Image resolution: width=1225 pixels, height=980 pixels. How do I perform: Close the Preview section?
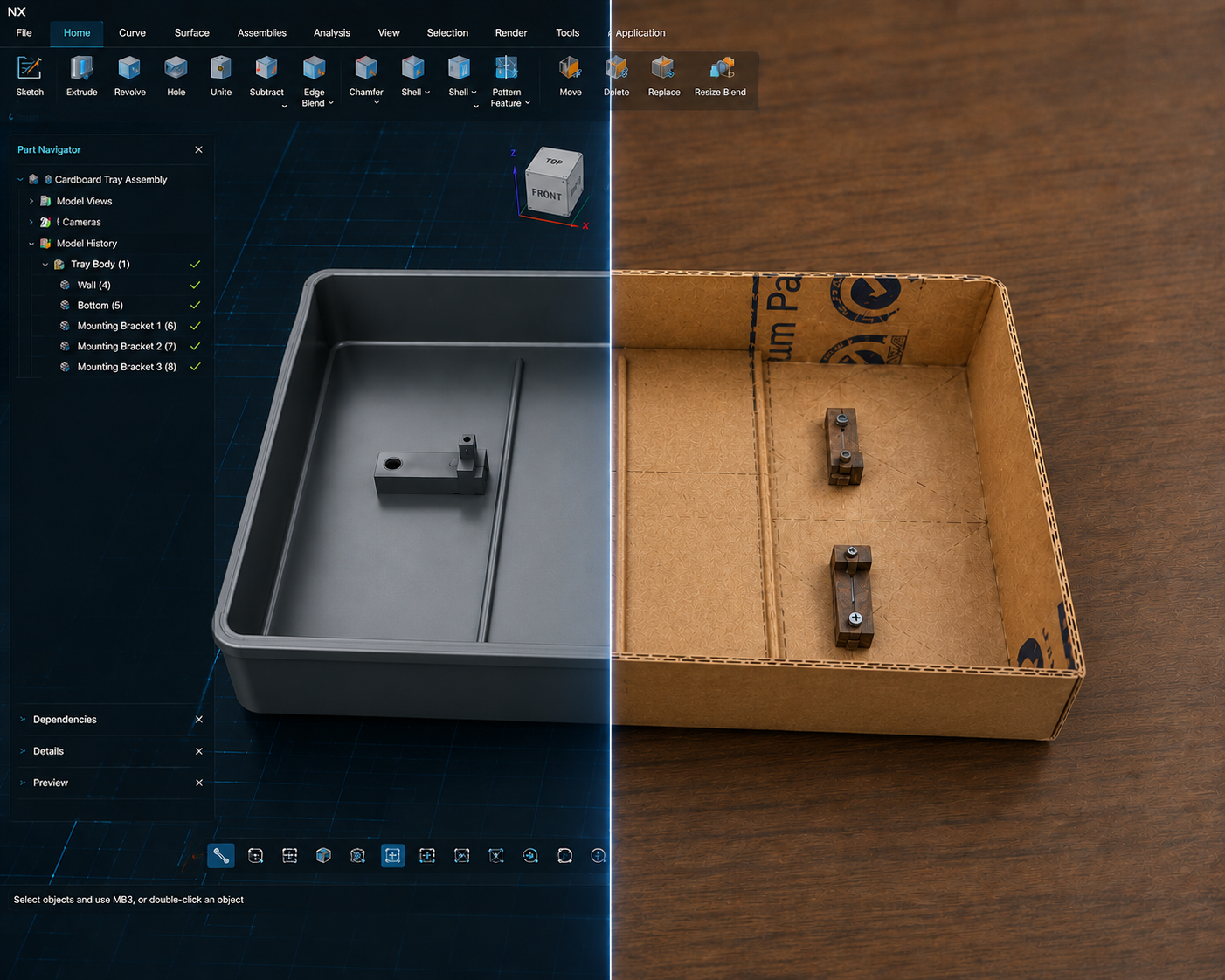pyautogui.click(x=199, y=783)
